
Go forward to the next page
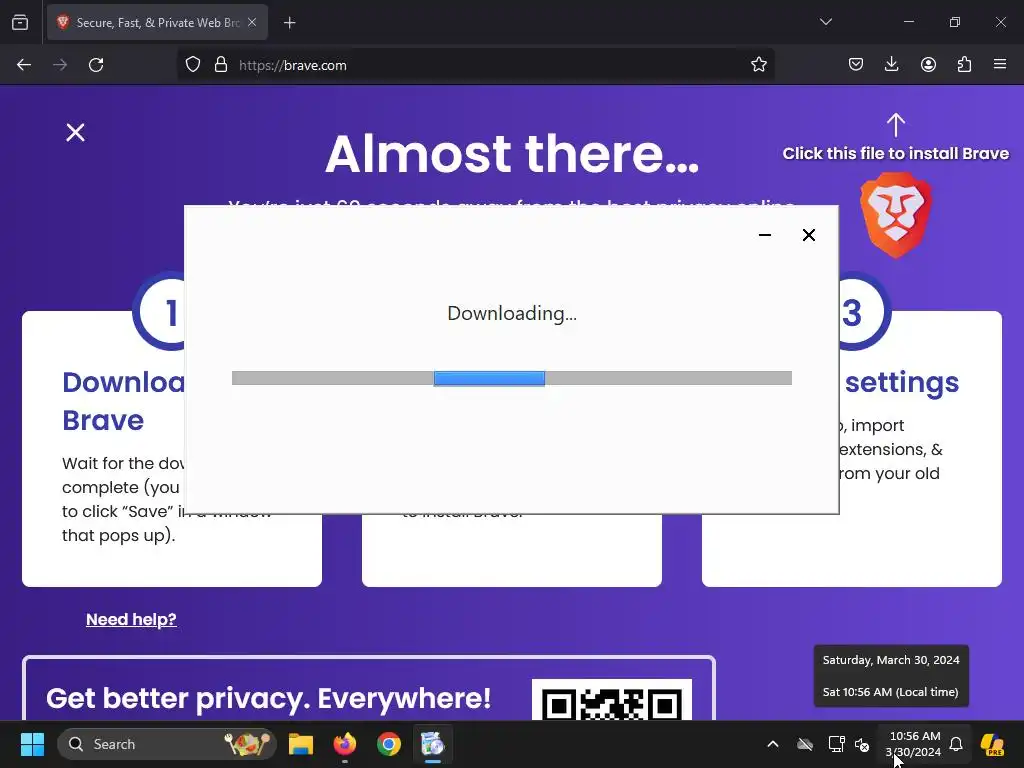pyautogui.click(x=60, y=65)
